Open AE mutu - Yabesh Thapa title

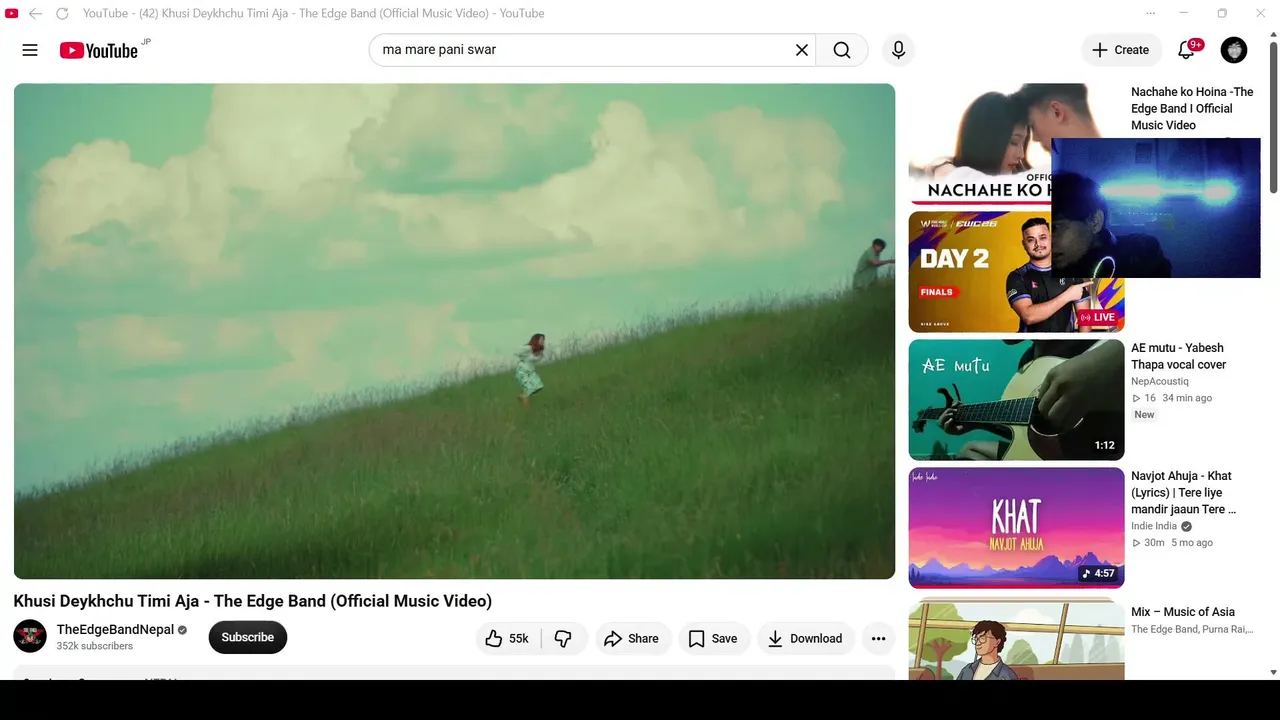pyautogui.click(x=1178, y=356)
